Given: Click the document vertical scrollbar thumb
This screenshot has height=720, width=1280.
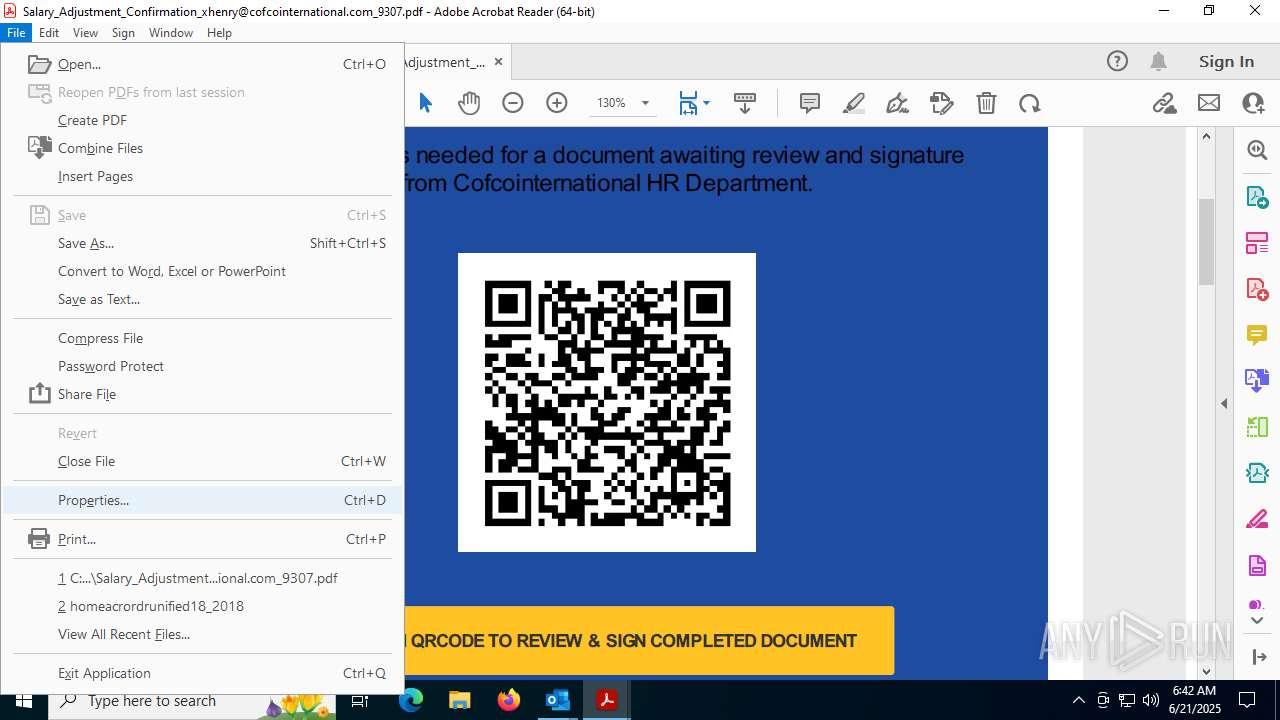Looking at the screenshot, I should pyautogui.click(x=1206, y=241).
